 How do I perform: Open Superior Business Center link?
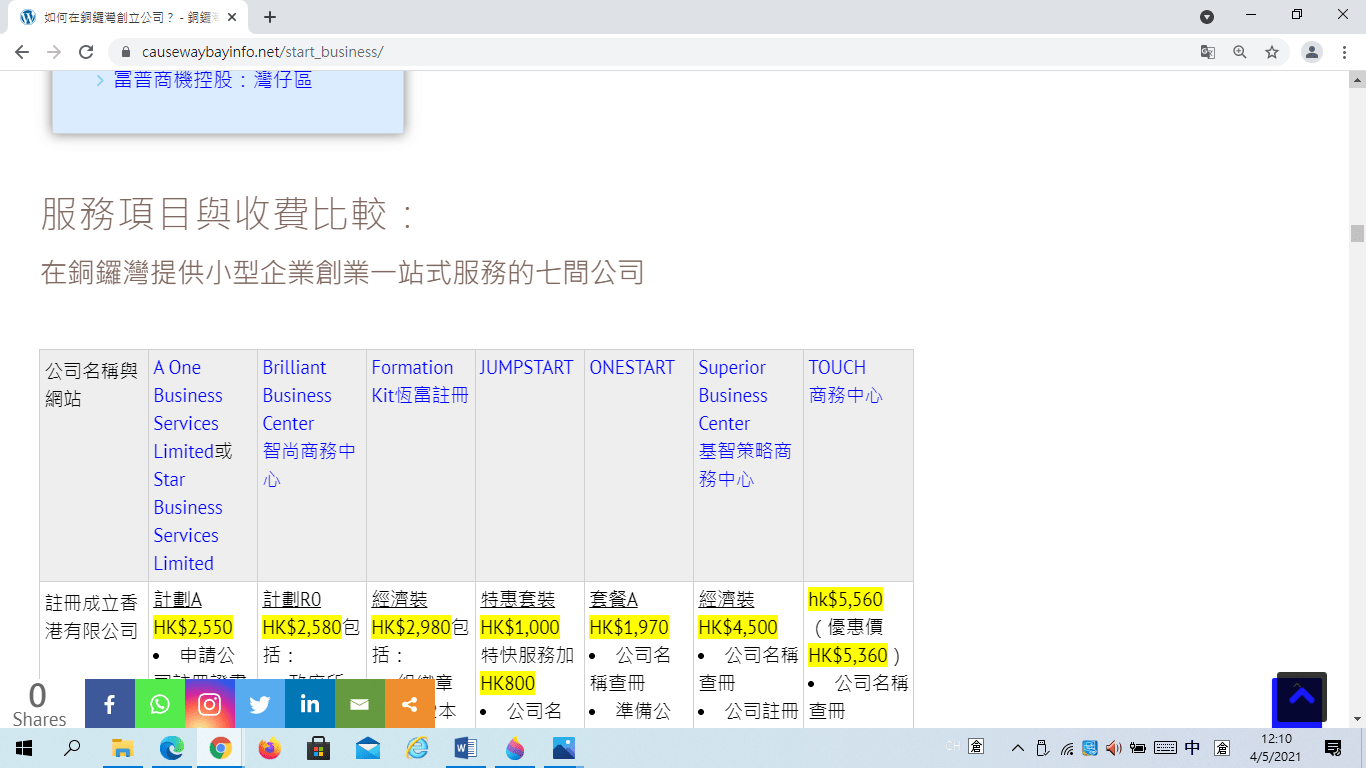733,395
